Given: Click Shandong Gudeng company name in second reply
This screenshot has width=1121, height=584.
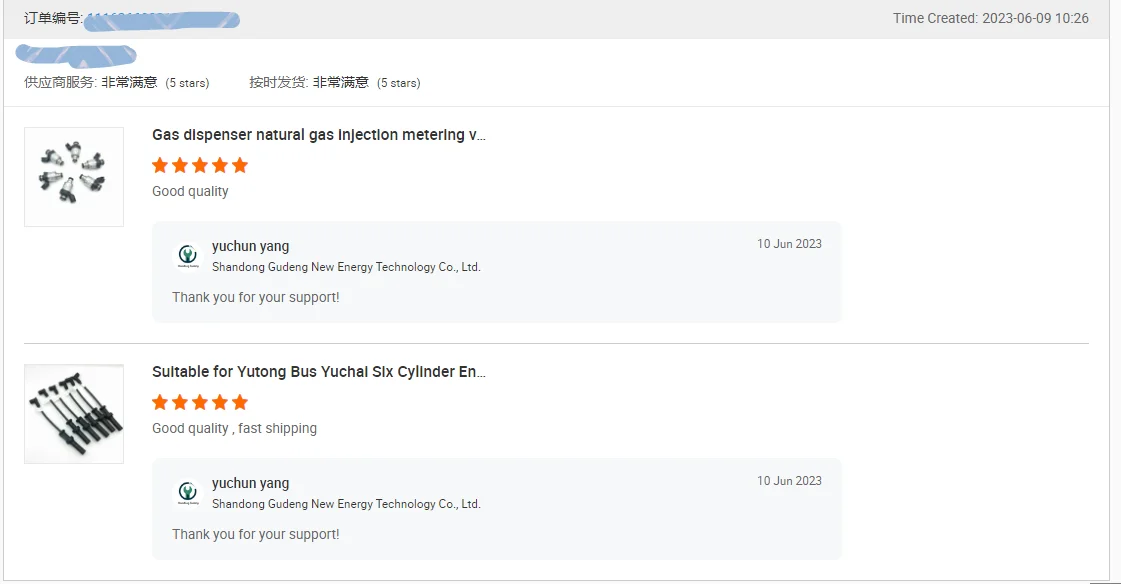Looking at the screenshot, I should click(x=346, y=504).
